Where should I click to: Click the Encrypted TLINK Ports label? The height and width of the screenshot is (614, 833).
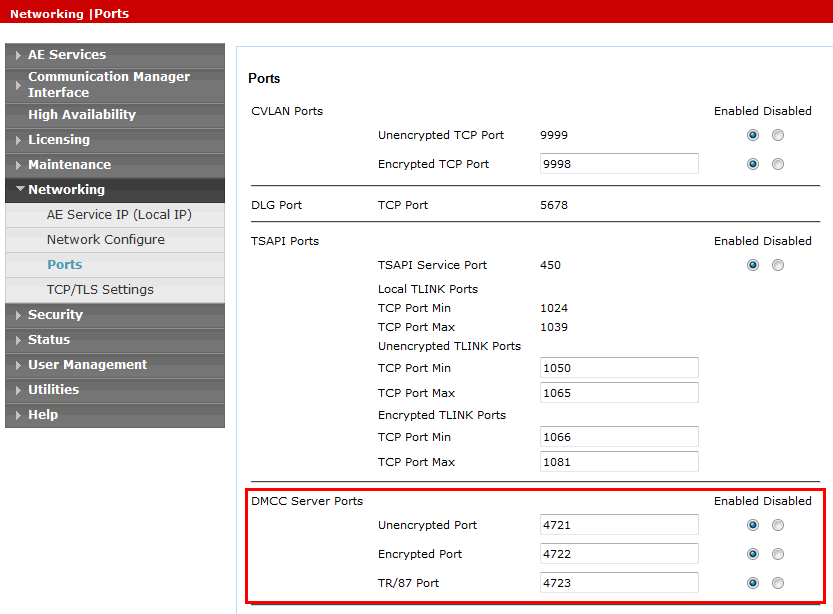tap(442, 415)
